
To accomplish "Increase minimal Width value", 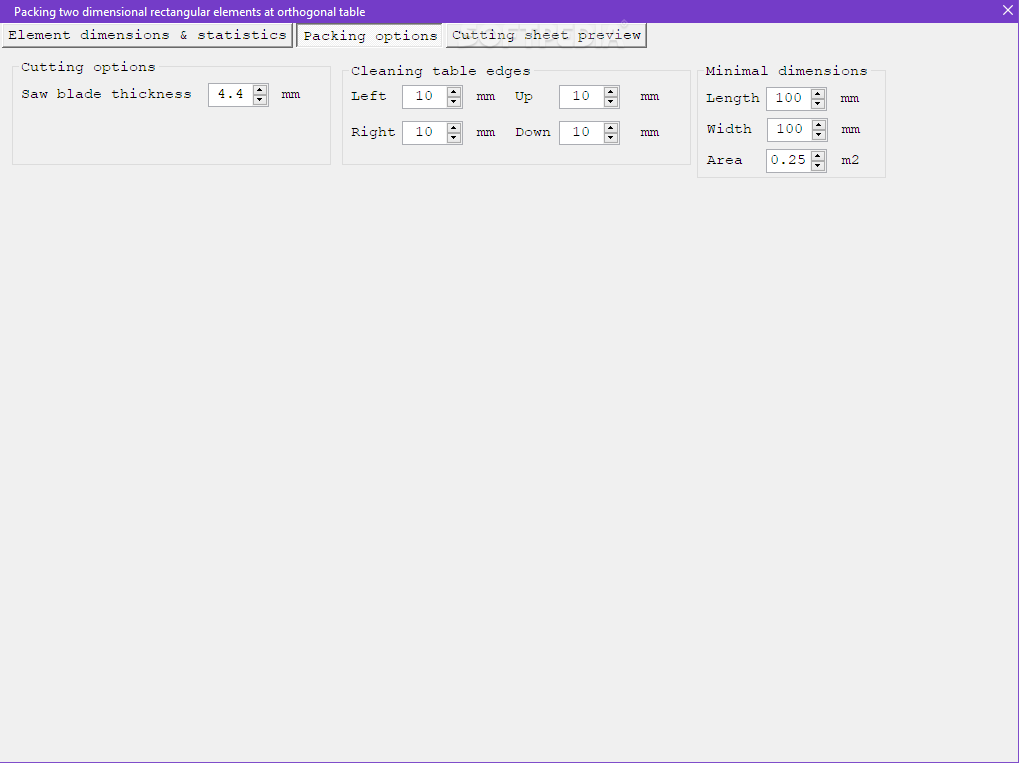I will [x=819, y=125].
